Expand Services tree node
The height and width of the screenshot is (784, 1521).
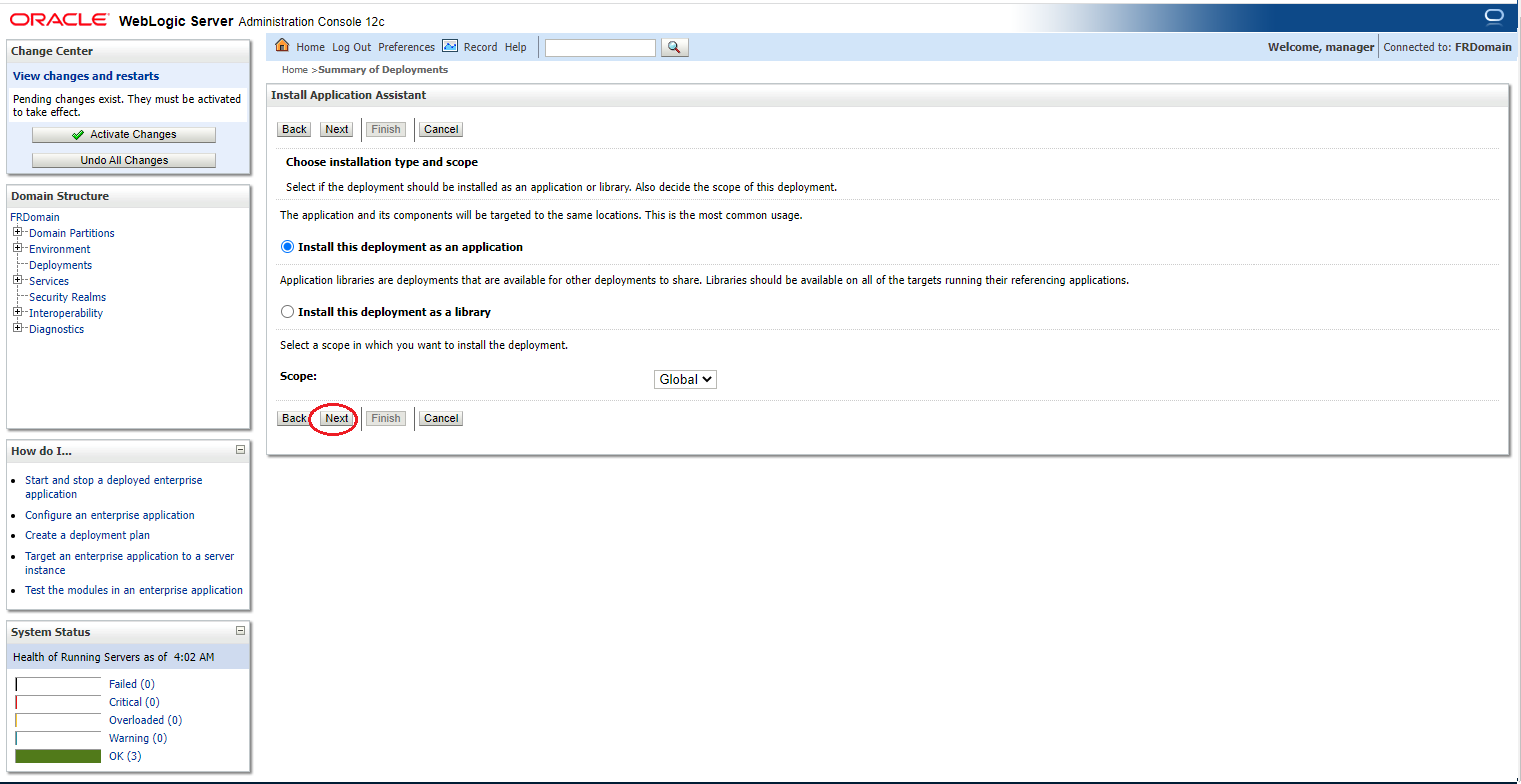[x=18, y=281]
